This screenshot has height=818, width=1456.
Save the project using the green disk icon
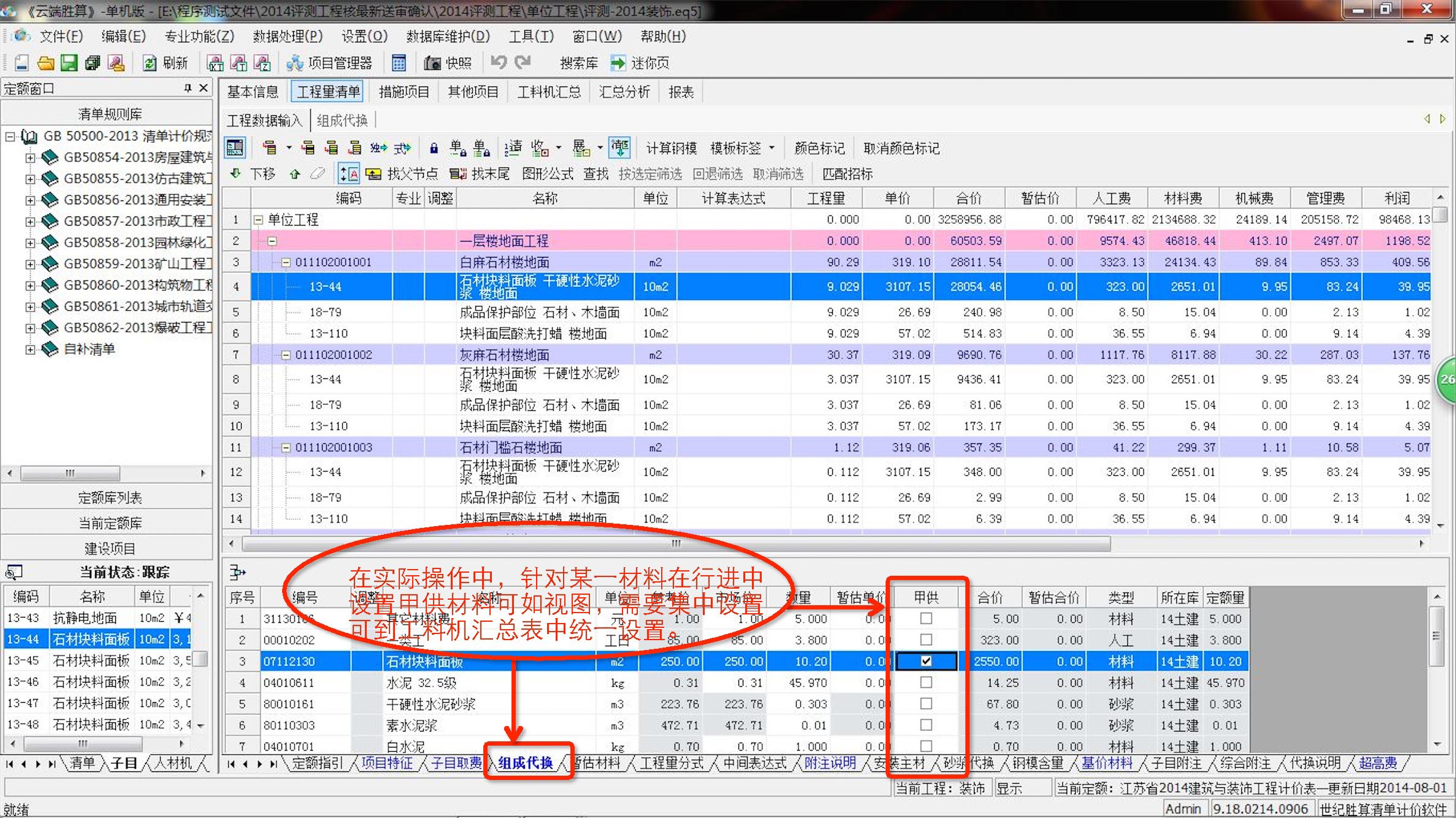[x=69, y=63]
